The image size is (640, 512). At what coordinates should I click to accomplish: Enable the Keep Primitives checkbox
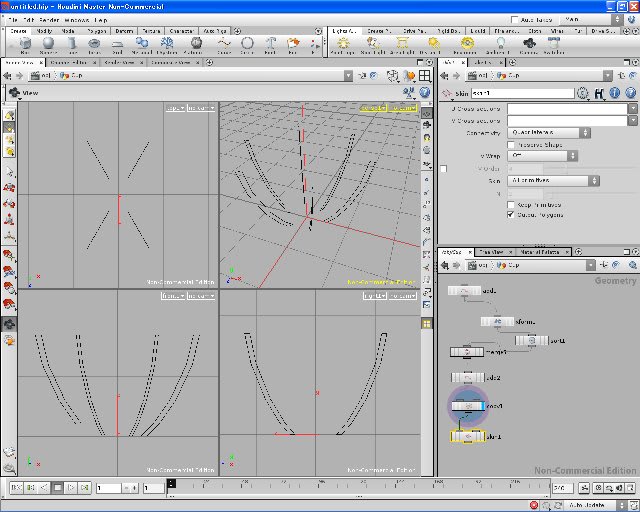coord(513,204)
